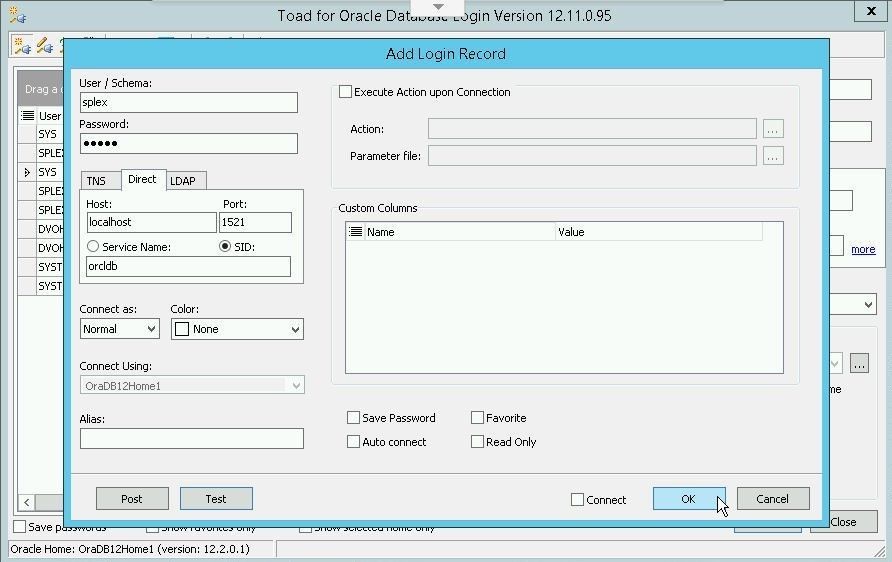Viewport: 892px width, 562px height.
Task: Open the Color dropdown
Action: (295, 329)
